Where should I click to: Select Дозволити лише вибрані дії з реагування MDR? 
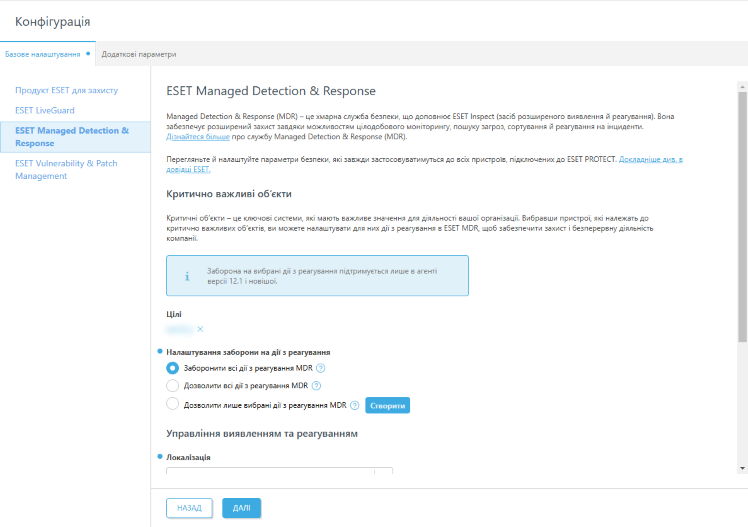tap(172, 403)
